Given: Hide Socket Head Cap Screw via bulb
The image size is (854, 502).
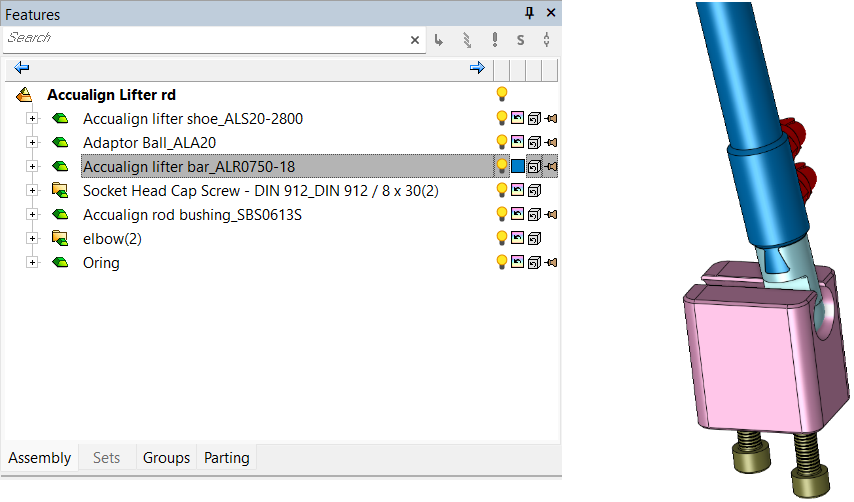Looking at the screenshot, I should click(x=502, y=189).
